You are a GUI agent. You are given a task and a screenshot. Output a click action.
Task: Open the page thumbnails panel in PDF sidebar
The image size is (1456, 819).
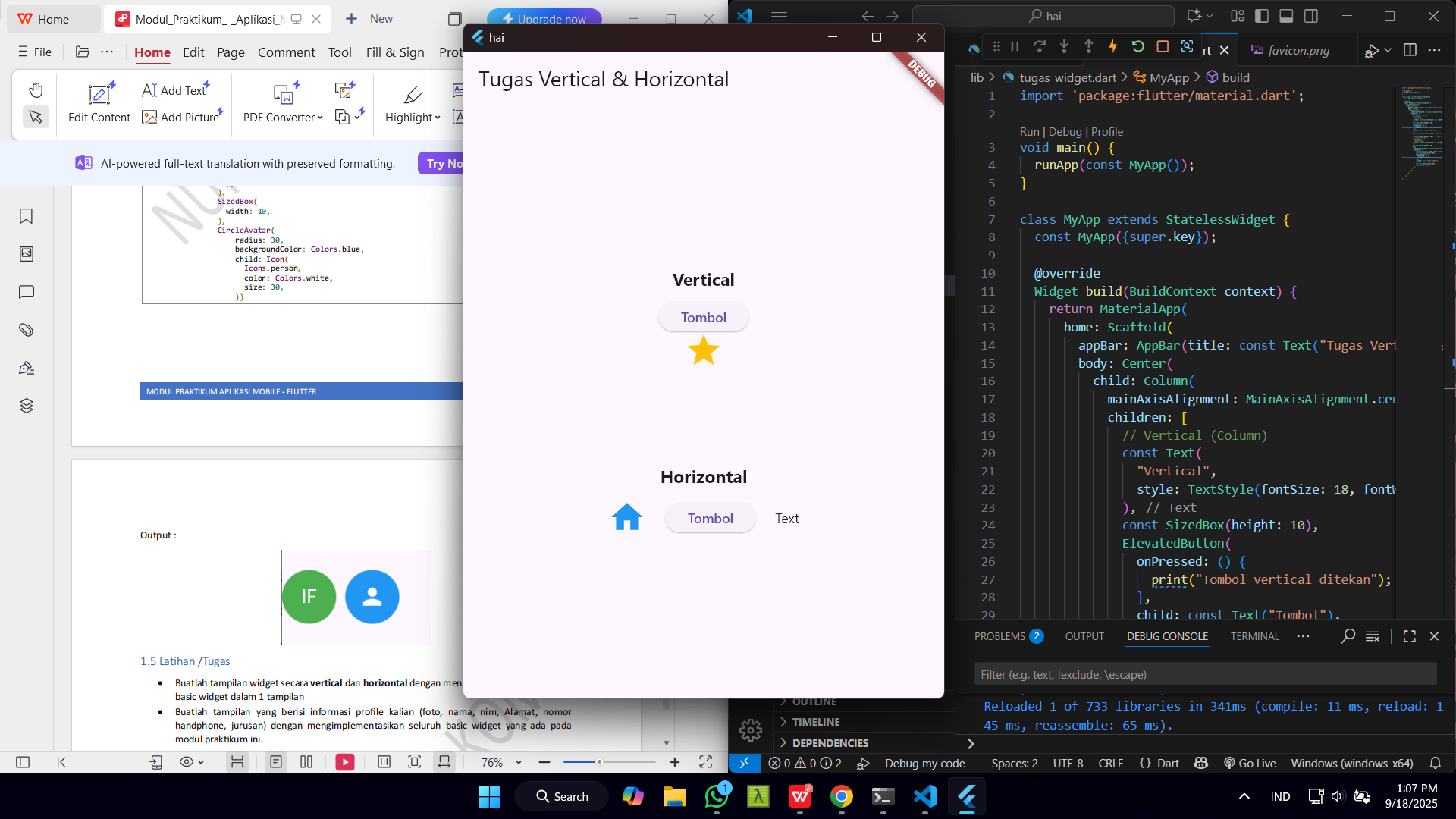[x=27, y=254]
